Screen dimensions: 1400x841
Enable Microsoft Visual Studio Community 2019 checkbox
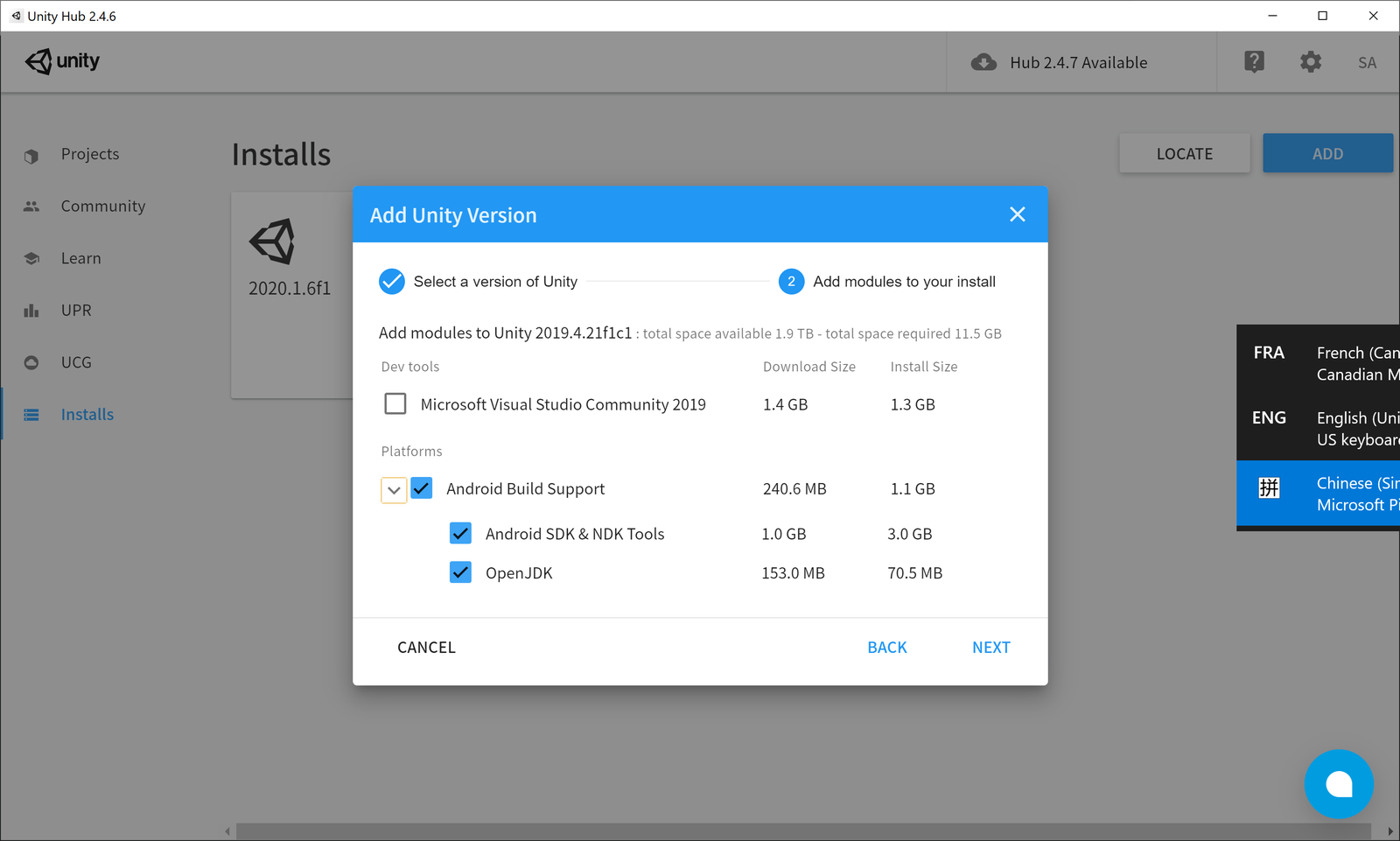click(395, 403)
